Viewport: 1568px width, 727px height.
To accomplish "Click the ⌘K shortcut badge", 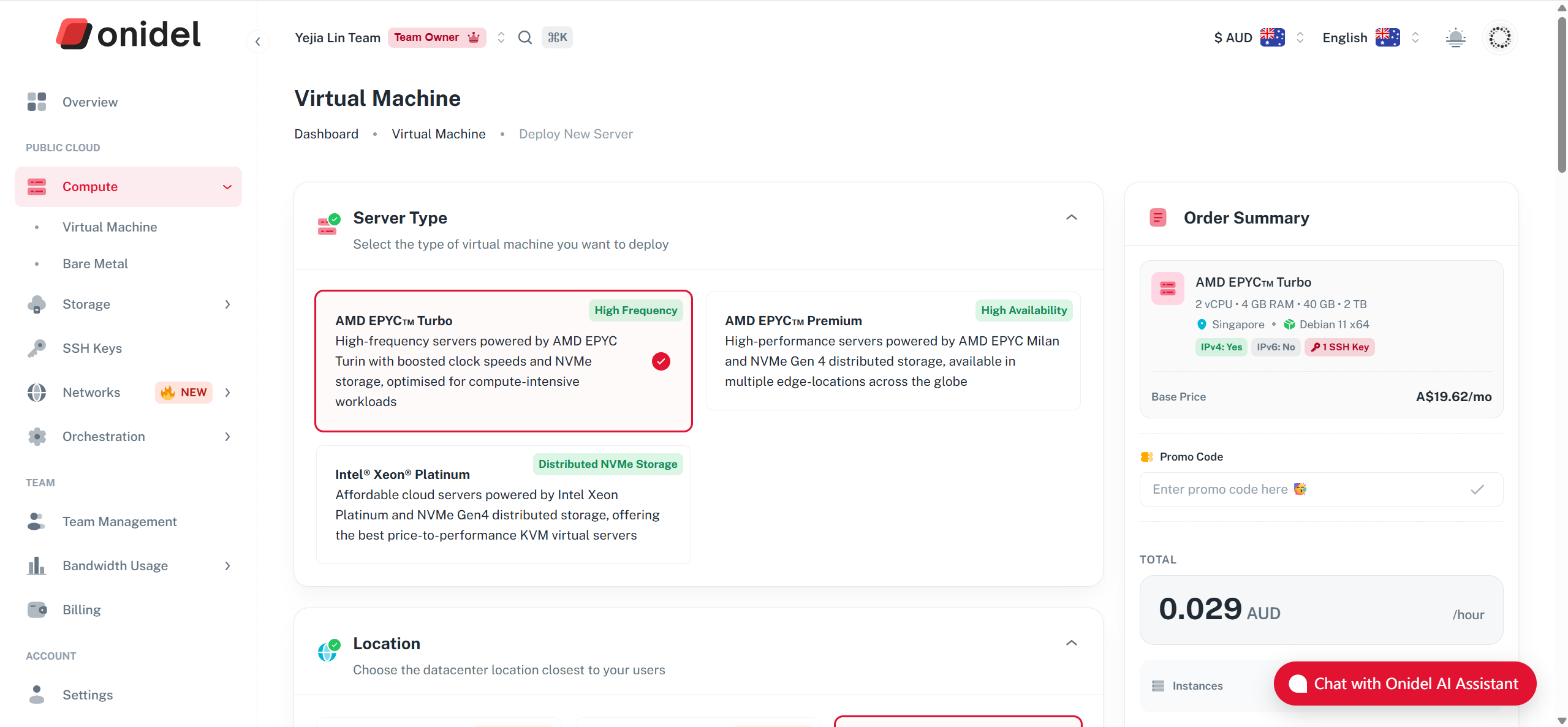I will [557, 37].
